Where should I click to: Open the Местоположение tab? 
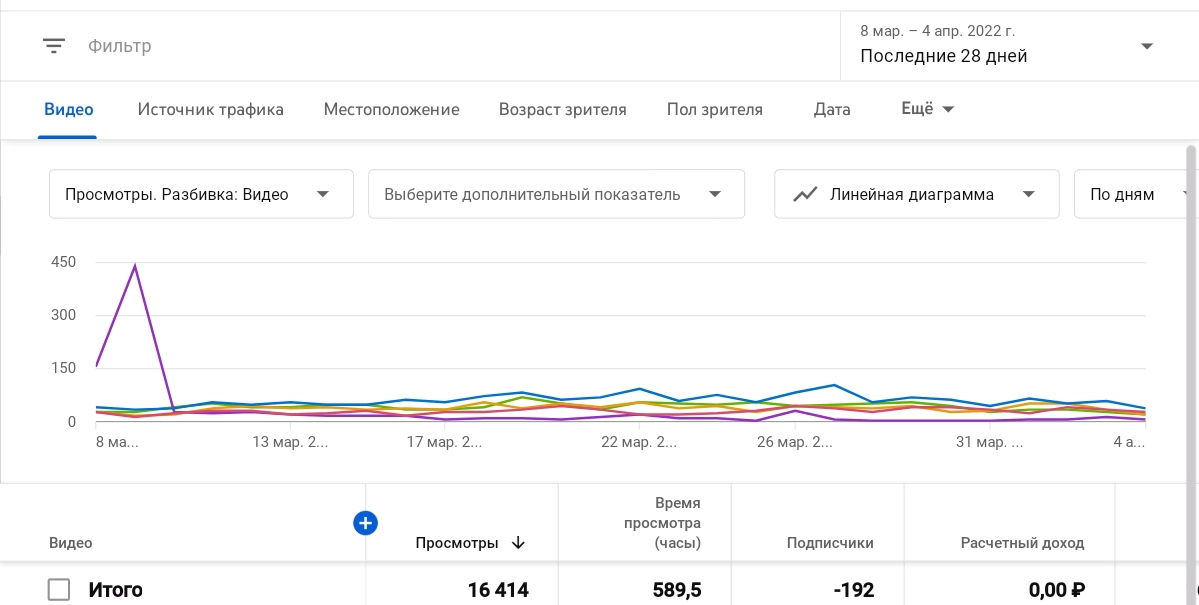[391, 110]
